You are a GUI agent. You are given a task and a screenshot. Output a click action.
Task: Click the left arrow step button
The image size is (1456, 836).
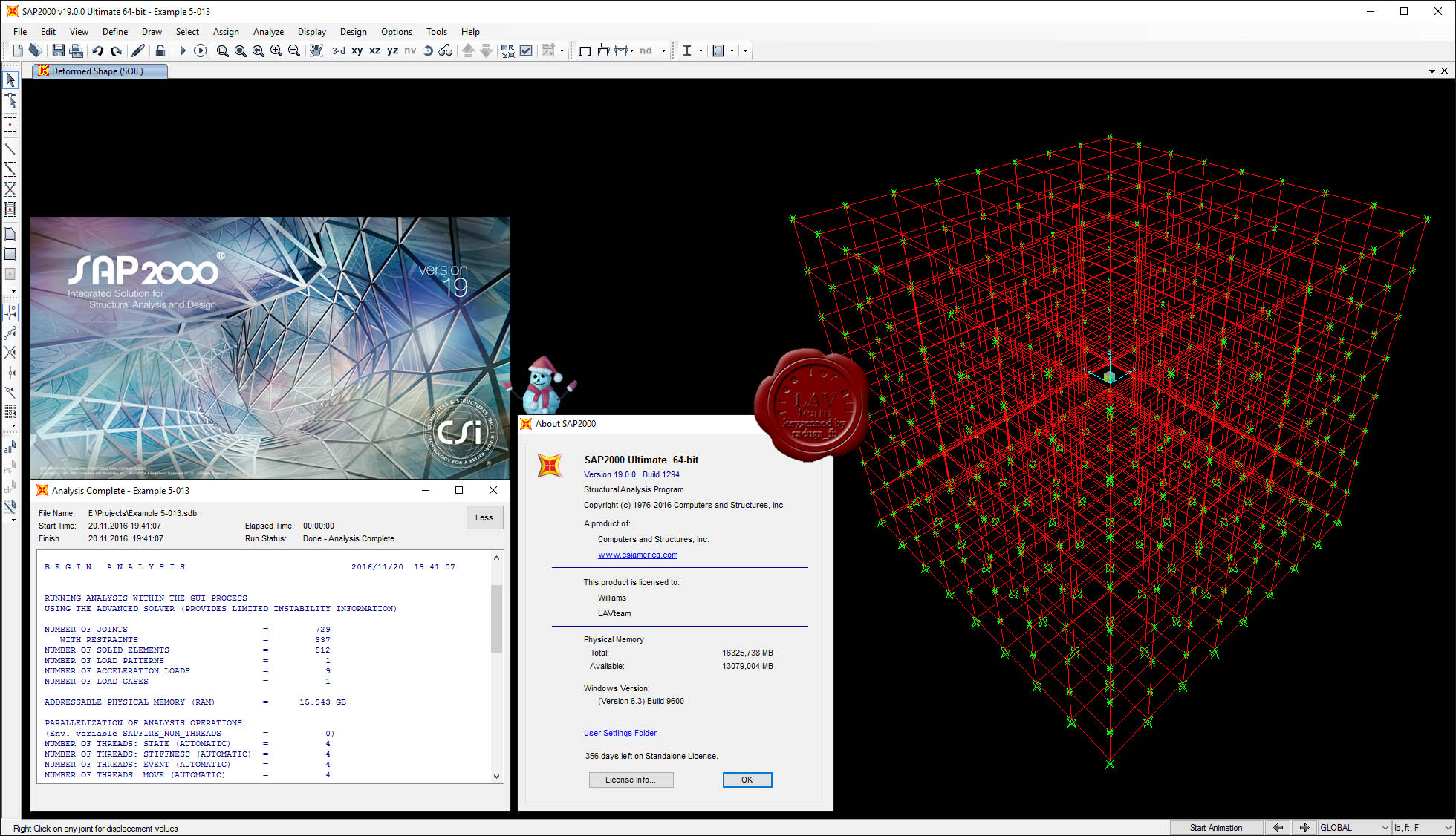click(x=1278, y=828)
